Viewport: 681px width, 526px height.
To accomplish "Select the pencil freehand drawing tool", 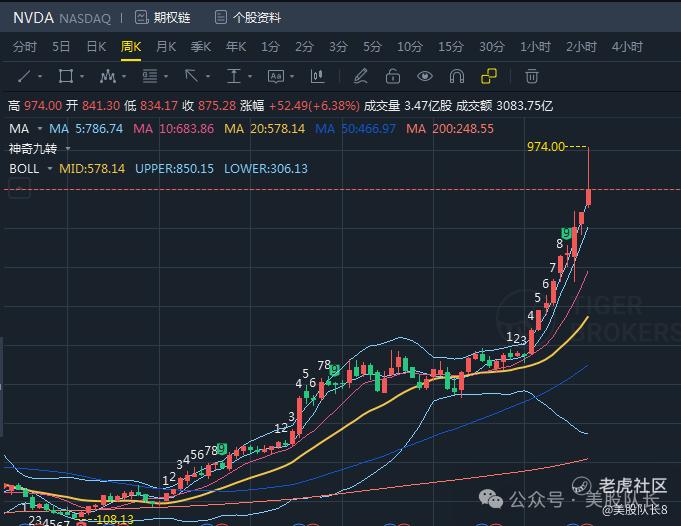I will pyautogui.click(x=360, y=76).
